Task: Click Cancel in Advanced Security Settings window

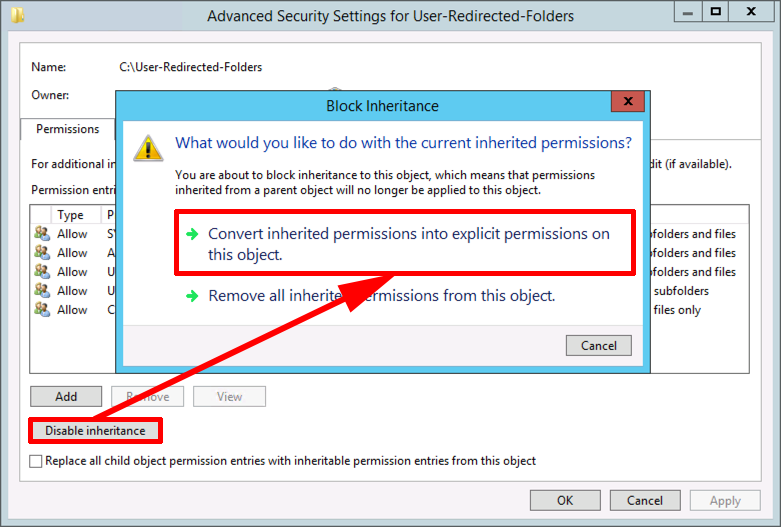Action: [x=645, y=501]
